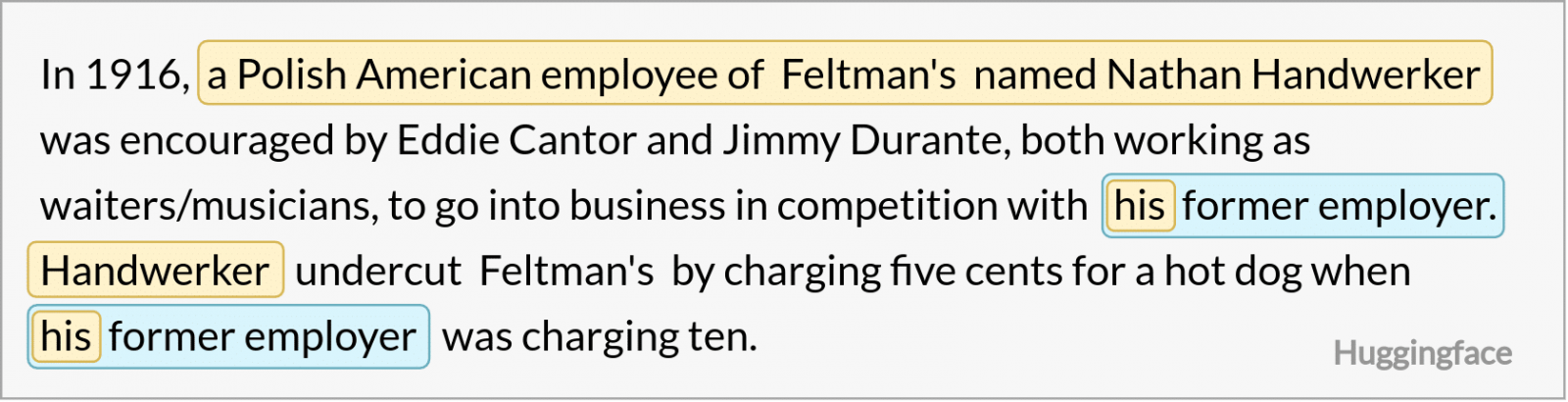Click the word "undercut"

(x=377, y=272)
